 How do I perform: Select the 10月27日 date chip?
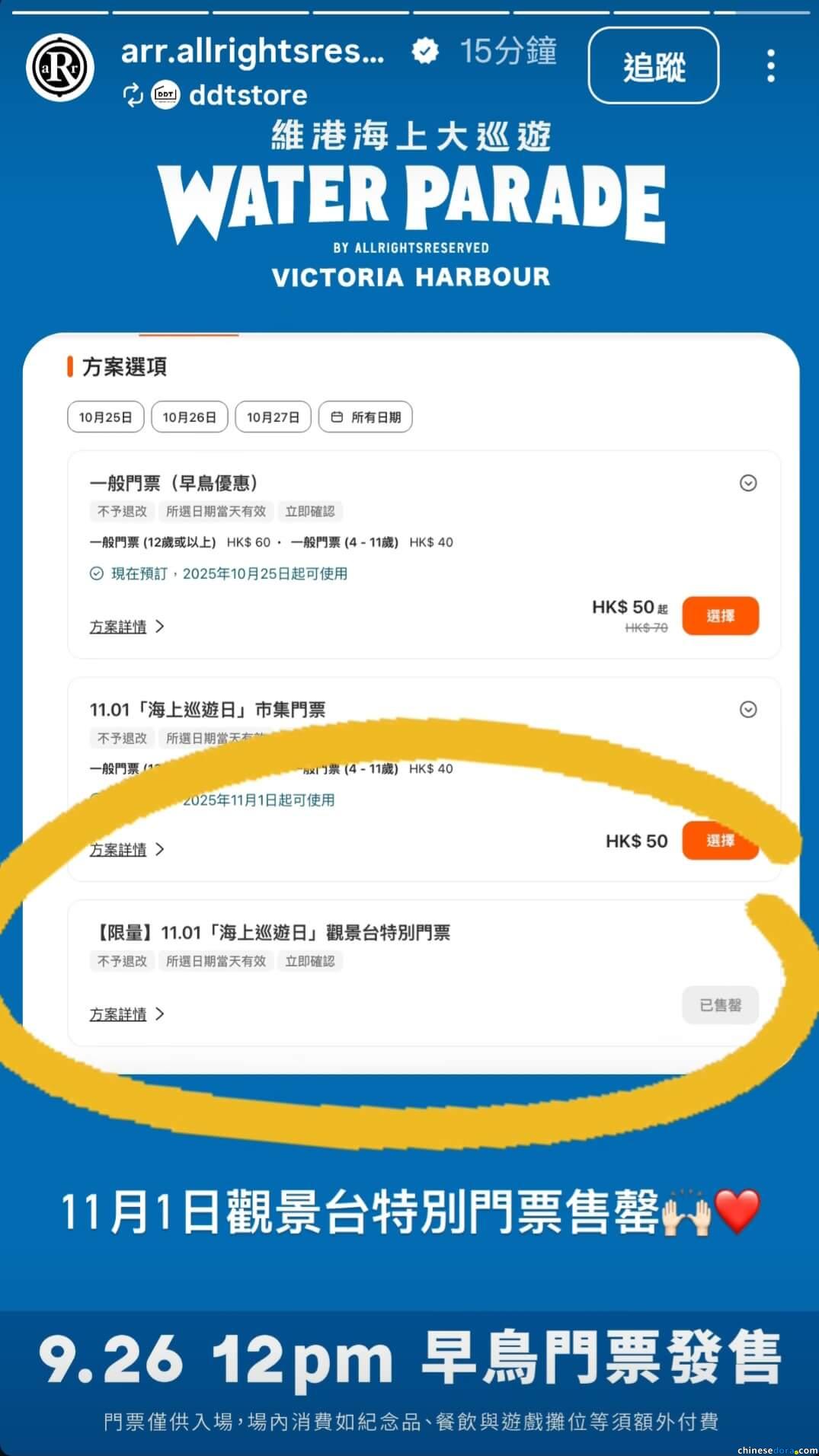click(274, 417)
